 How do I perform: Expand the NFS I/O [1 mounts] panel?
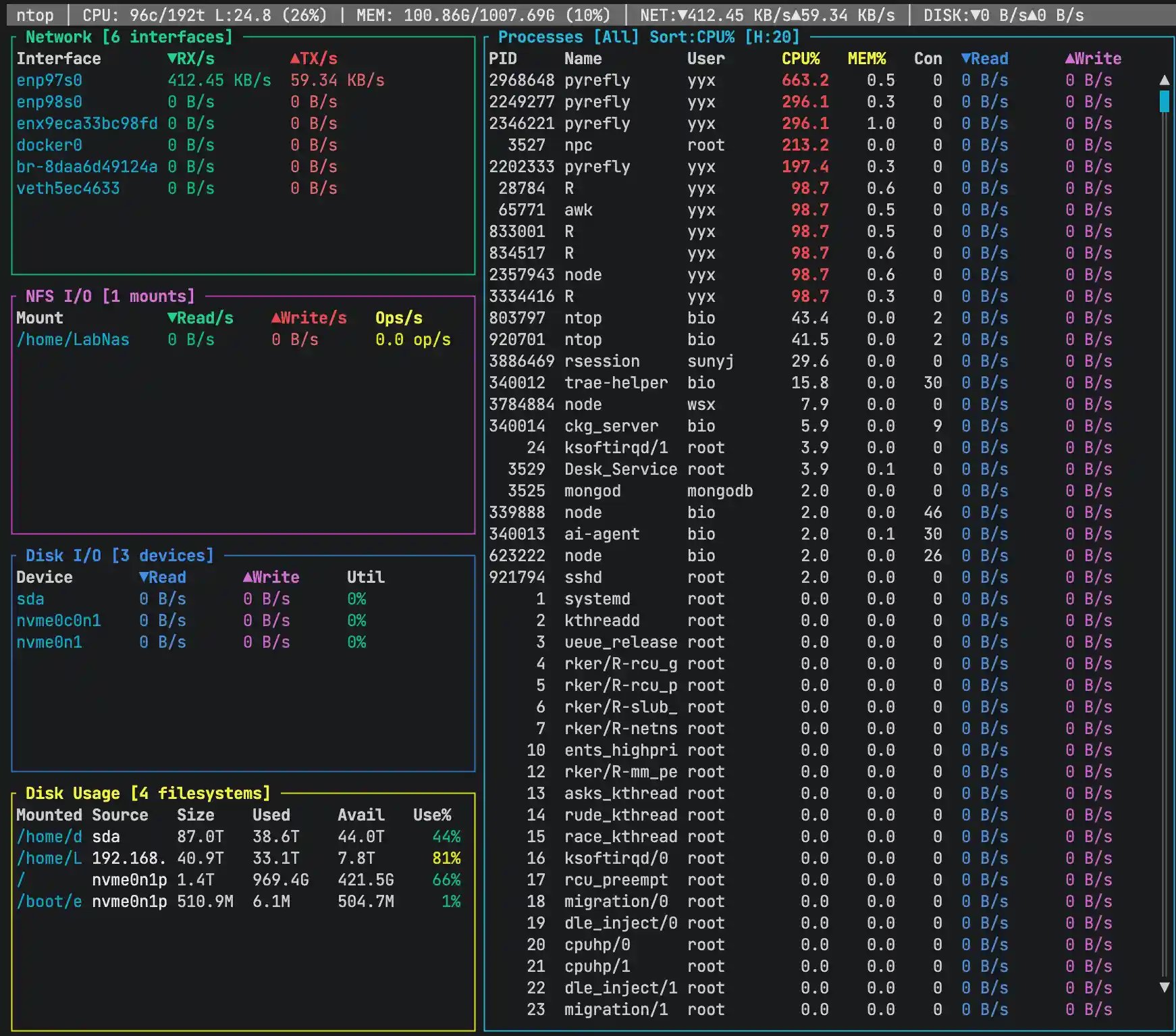[x=110, y=296]
